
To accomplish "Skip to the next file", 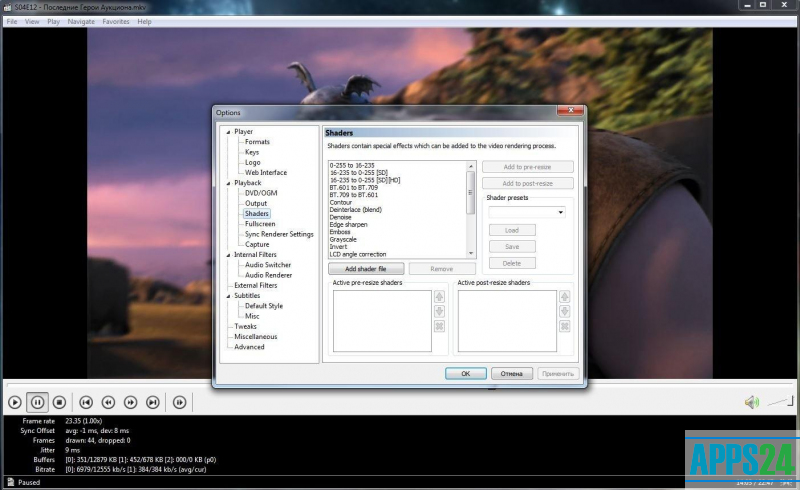I will (x=153, y=402).
